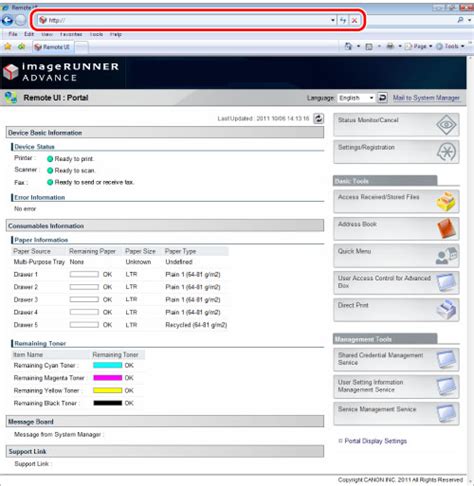Click the refresh icon beside Last Updated
The image size is (474, 486).
318,118
